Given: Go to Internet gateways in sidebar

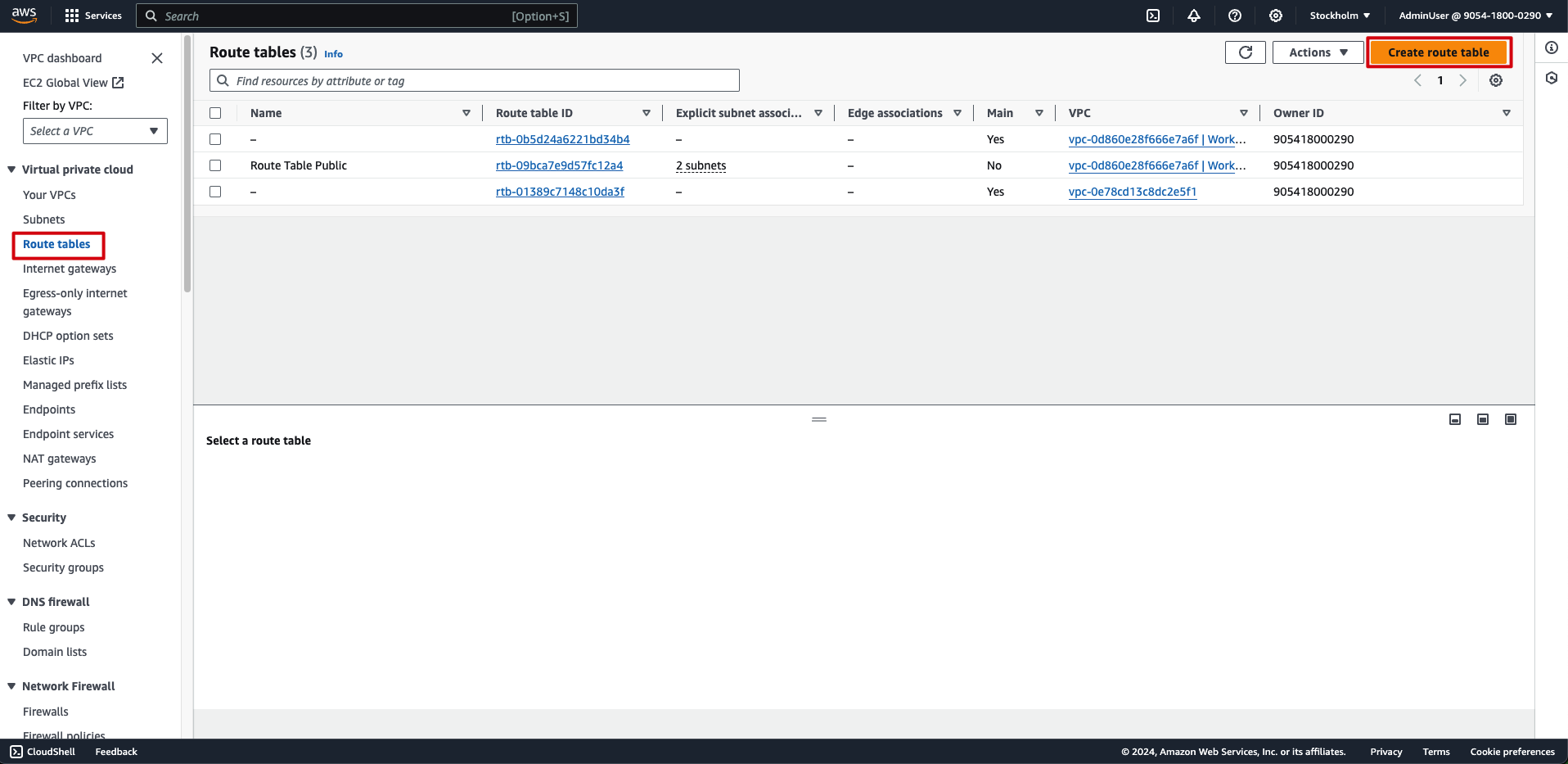Looking at the screenshot, I should [x=70, y=269].
